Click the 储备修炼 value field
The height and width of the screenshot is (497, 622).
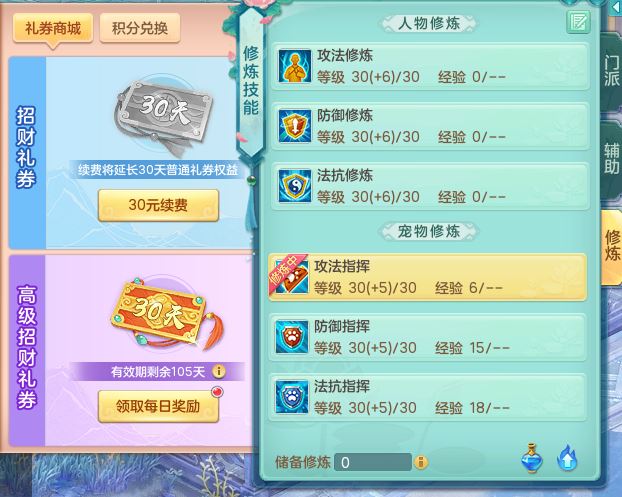pyautogui.click(x=372, y=462)
